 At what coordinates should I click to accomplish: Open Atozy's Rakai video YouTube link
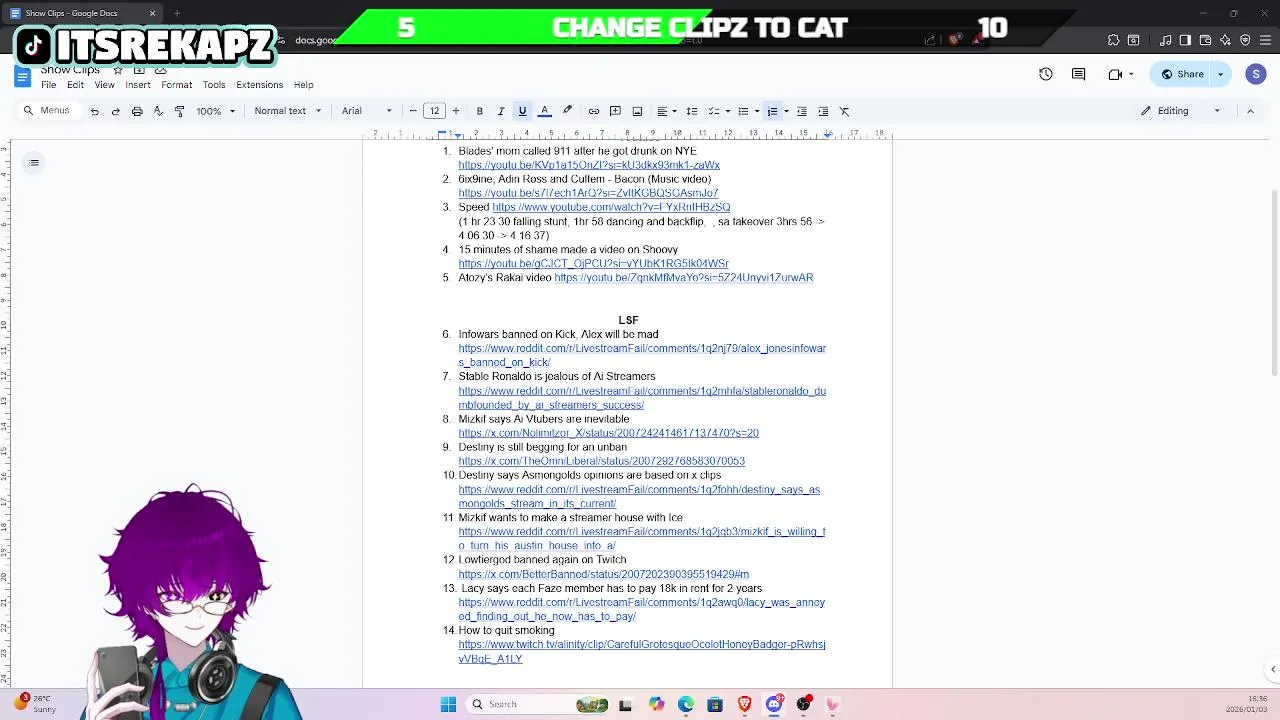pyautogui.click(x=684, y=278)
